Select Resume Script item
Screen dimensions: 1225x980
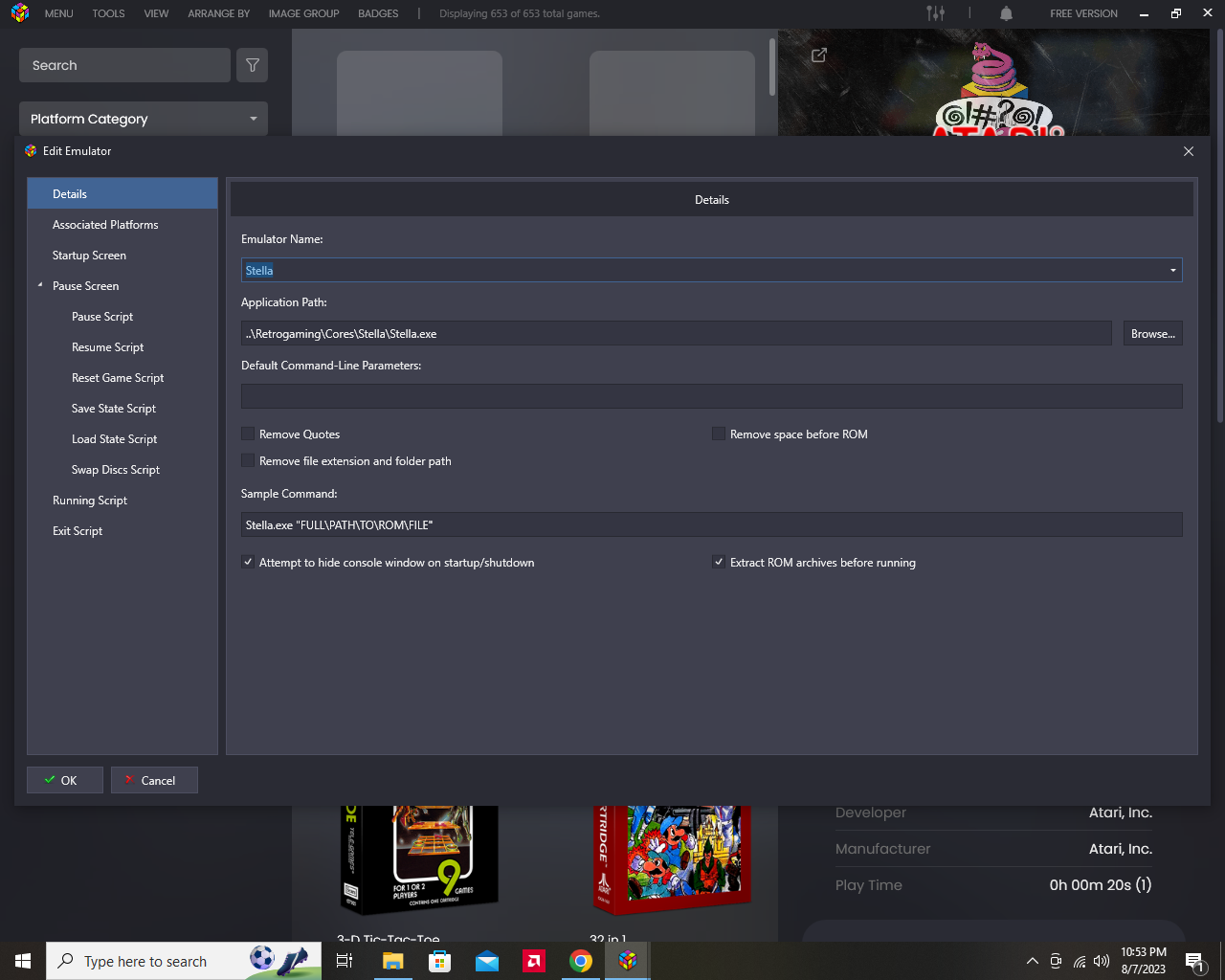[122, 346]
